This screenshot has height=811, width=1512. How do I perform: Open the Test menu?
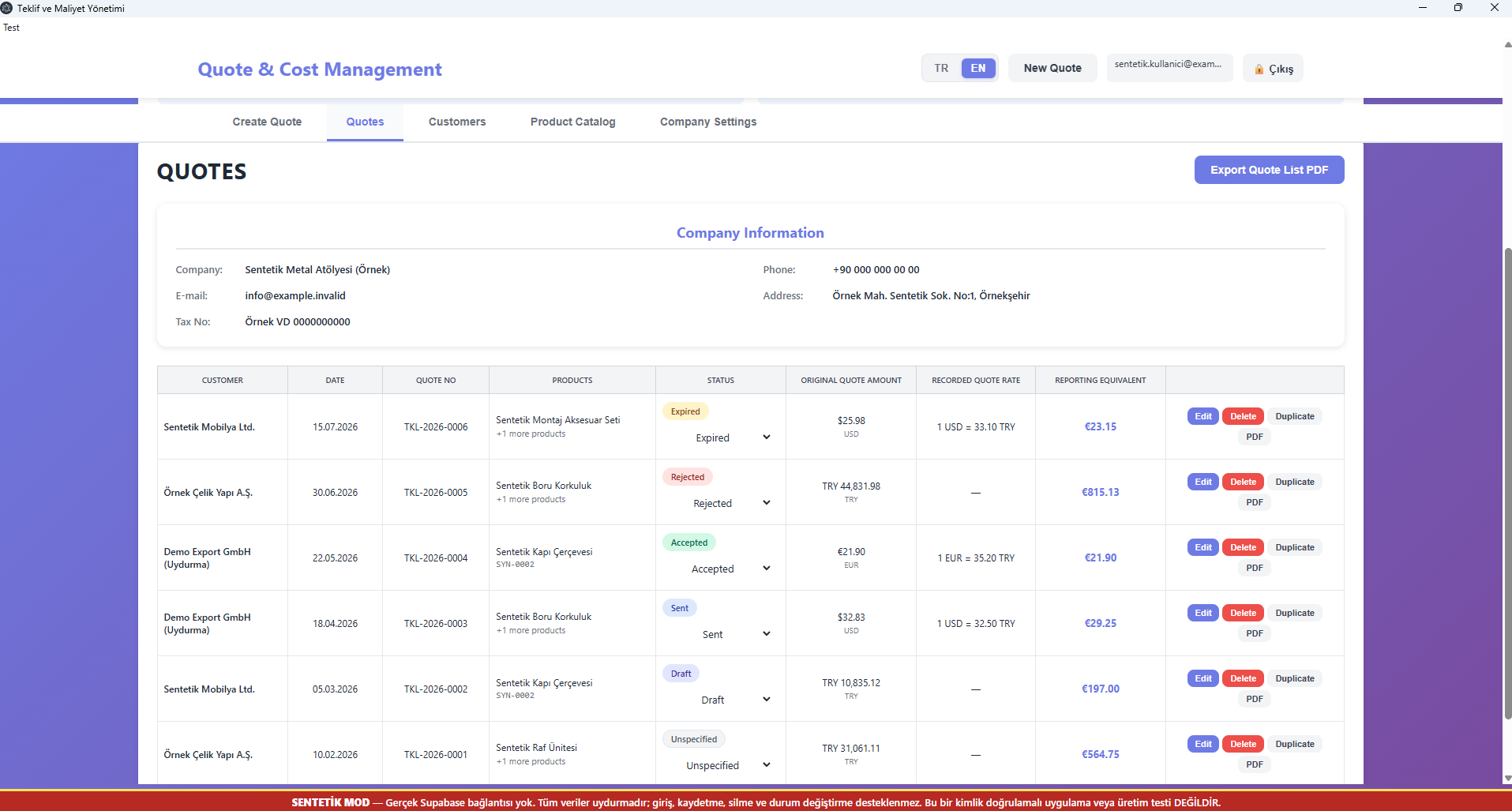(11, 28)
